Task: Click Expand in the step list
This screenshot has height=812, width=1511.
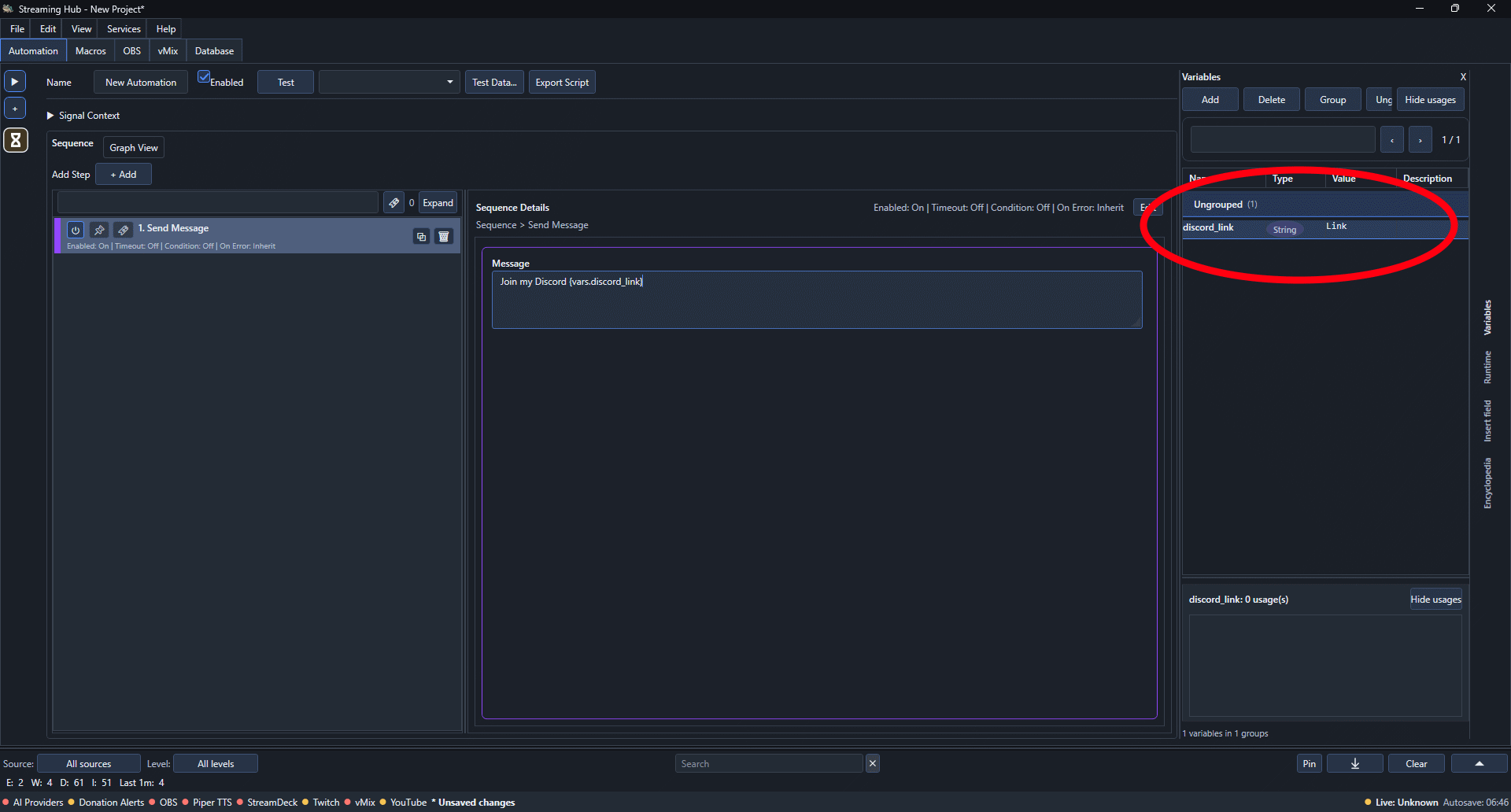Action: [438, 202]
